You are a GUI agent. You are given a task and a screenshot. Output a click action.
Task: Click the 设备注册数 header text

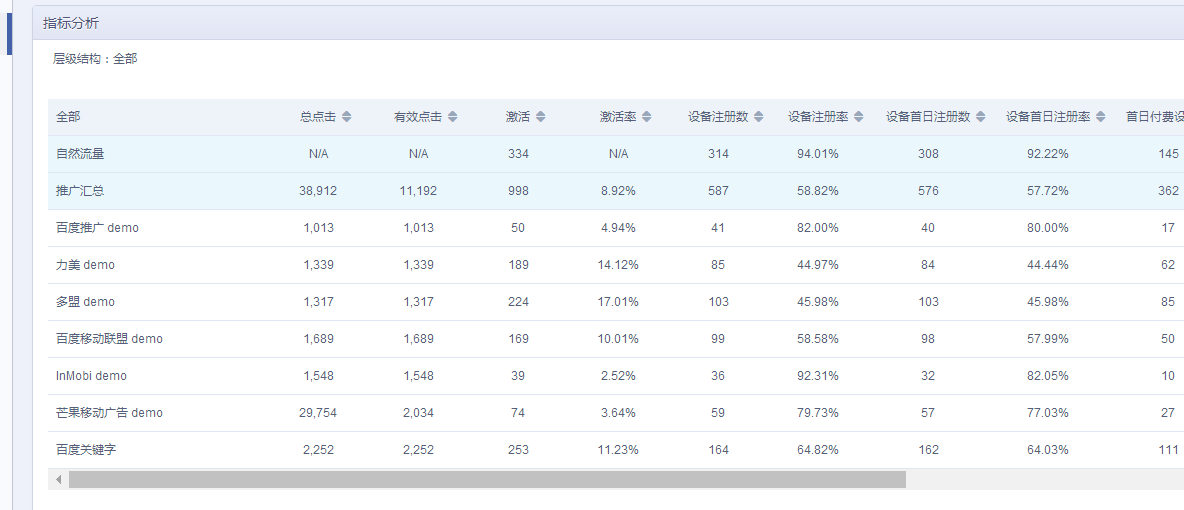pyautogui.click(x=718, y=117)
